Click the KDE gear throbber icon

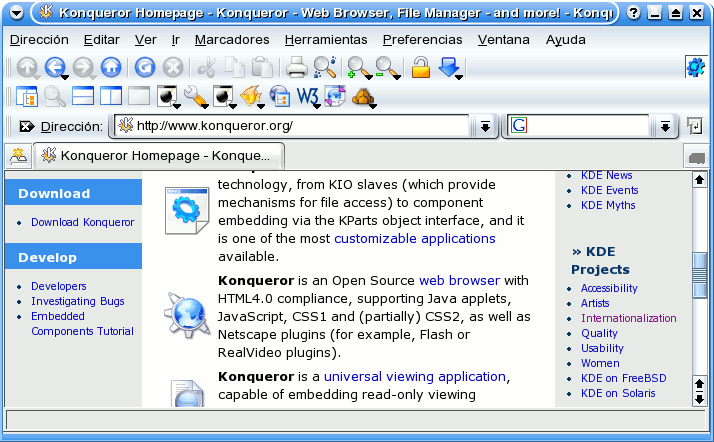(x=695, y=67)
